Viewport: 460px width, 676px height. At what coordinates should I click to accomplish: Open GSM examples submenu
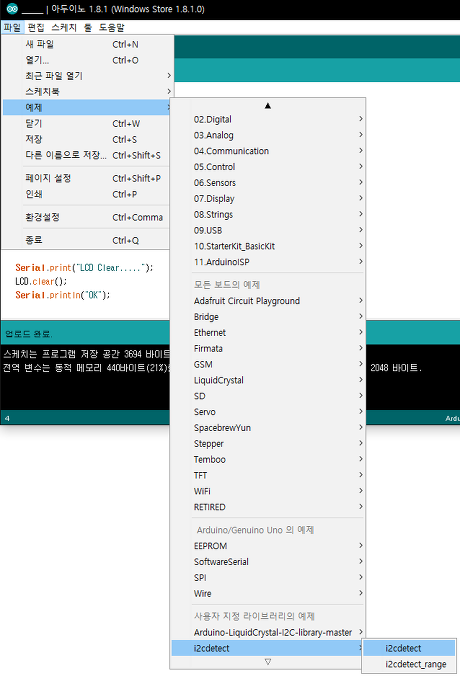pyautogui.click(x=268, y=364)
